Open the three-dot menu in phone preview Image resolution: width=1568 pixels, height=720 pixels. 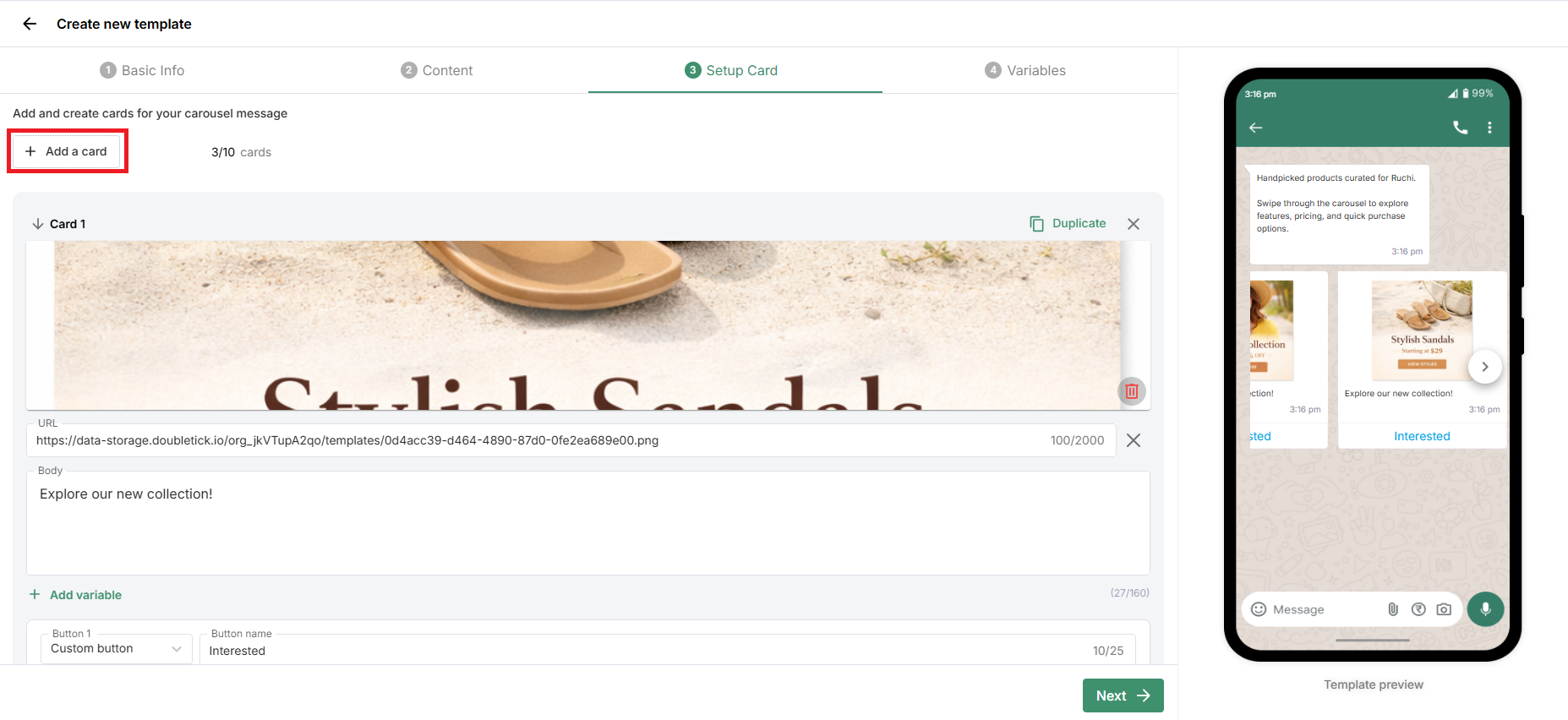pos(1489,128)
